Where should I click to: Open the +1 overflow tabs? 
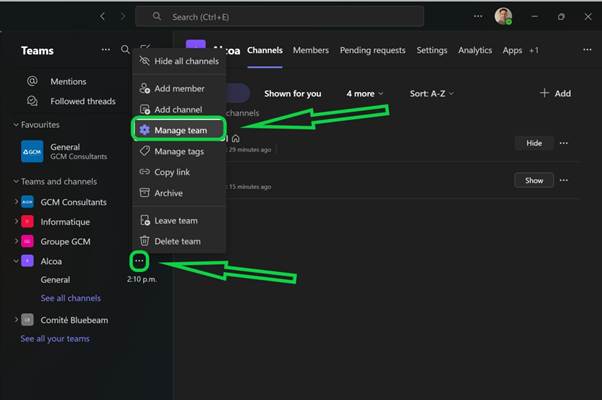pyautogui.click(x=534, y=50)
